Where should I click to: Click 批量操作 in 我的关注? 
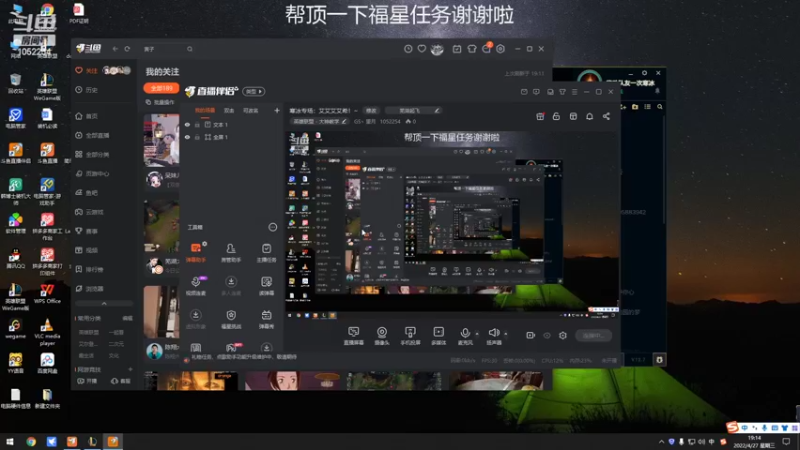coord(160,102)
